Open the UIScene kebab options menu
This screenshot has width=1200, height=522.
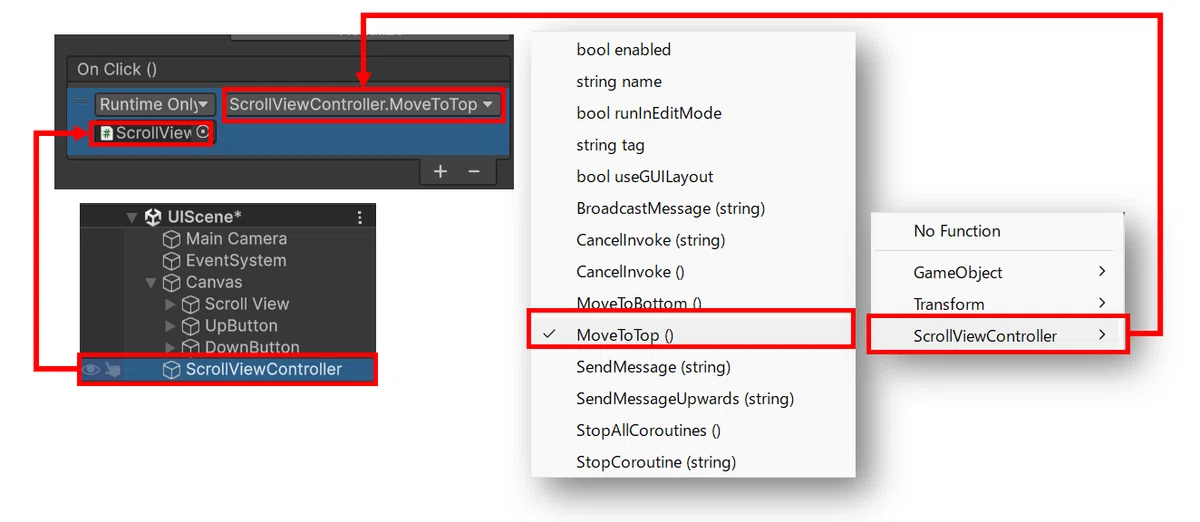coord(360,217)
